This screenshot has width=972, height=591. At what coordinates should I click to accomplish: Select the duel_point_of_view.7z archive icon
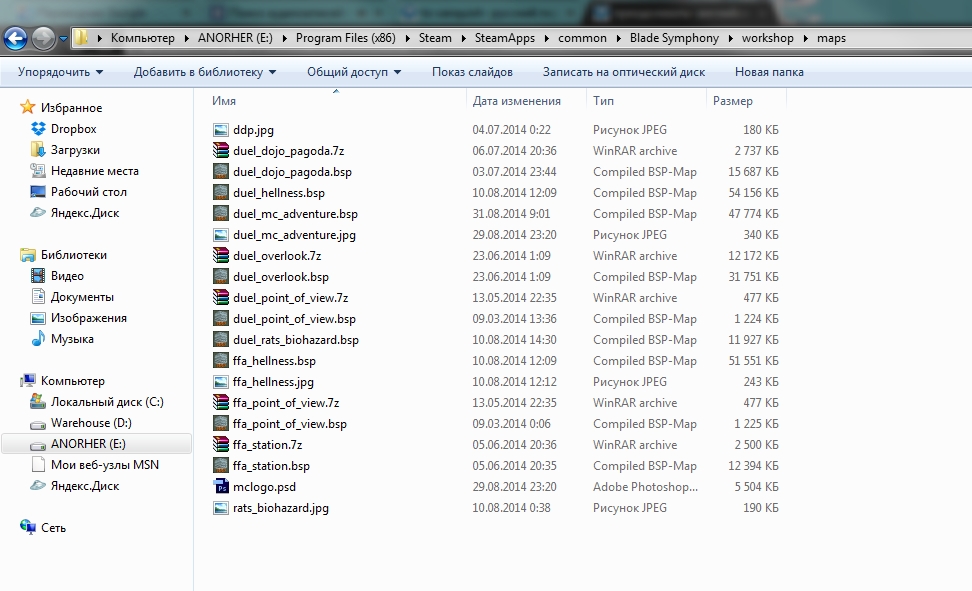(221, 298)
